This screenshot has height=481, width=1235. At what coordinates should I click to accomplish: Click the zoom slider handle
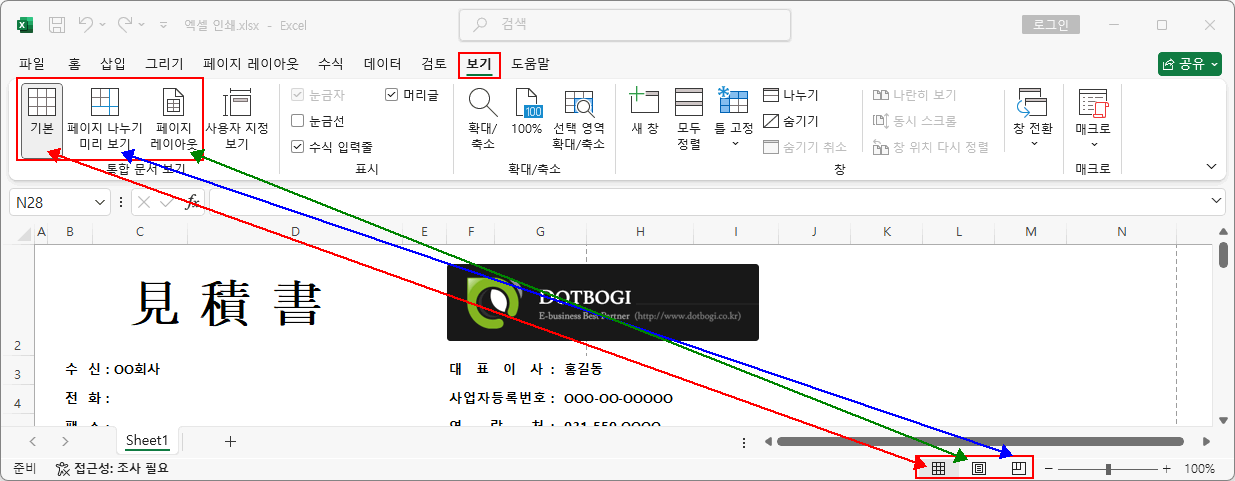click(x=1108, y=468)
